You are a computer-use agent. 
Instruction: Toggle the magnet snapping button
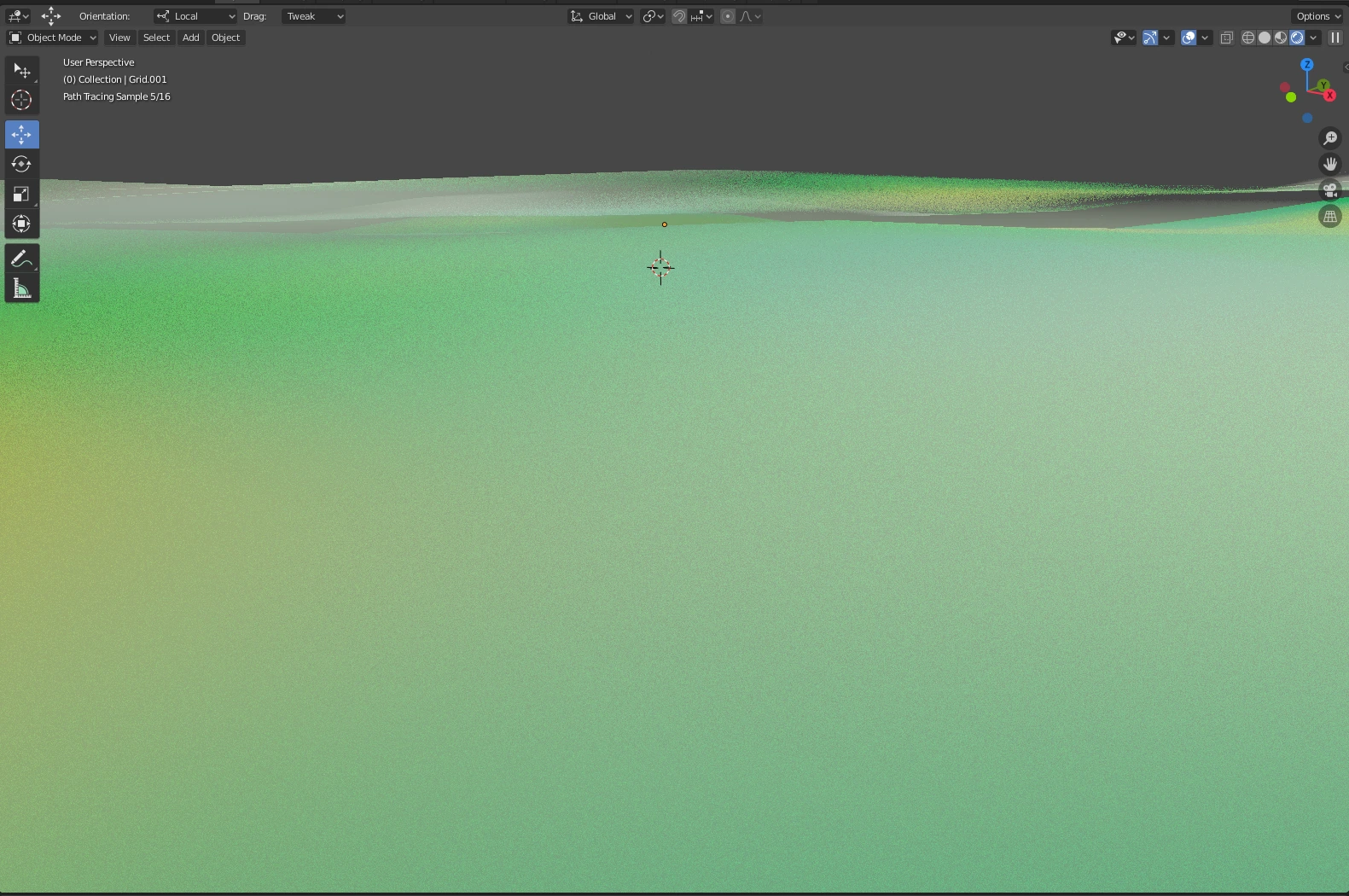[x=679, y=16]
